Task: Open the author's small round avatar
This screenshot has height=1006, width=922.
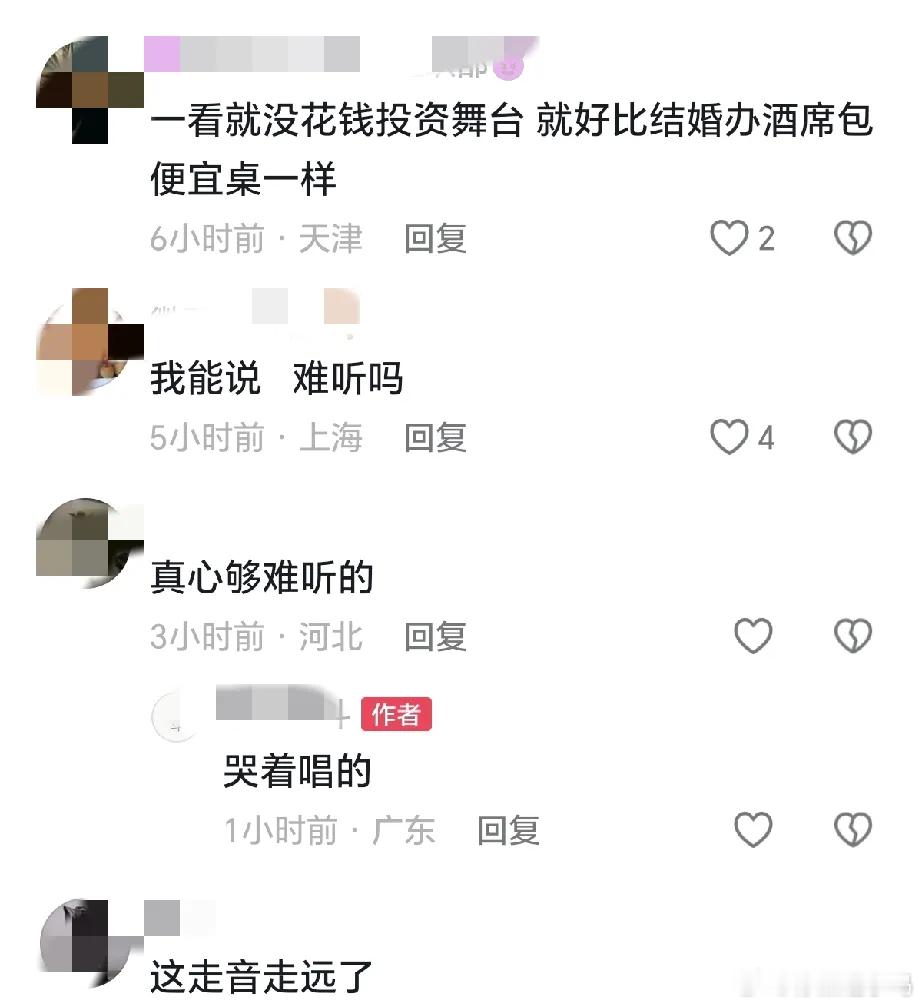Action: click(x=175, y=716)
